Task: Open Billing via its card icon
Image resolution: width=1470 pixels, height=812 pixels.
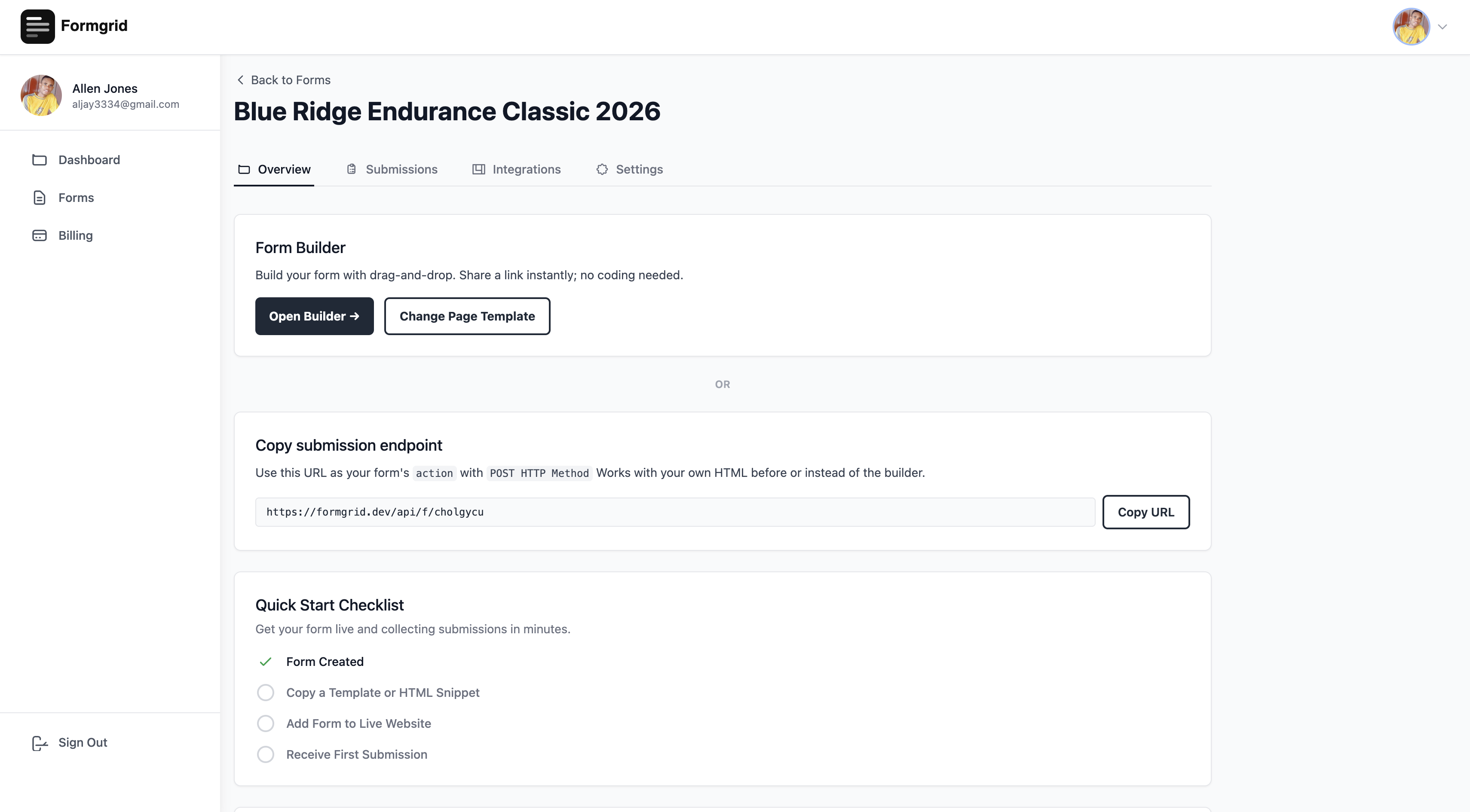Action: click(x=40, y=235)
